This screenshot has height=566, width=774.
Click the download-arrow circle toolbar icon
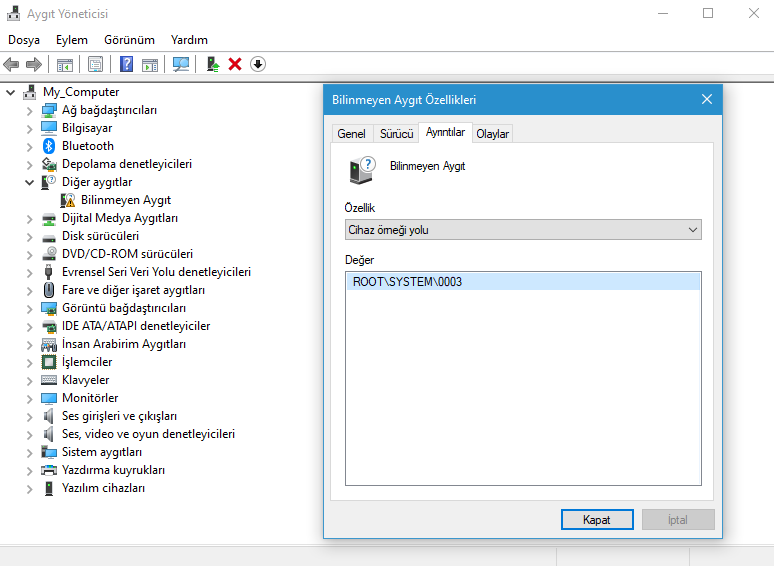[x=258, y=64]
